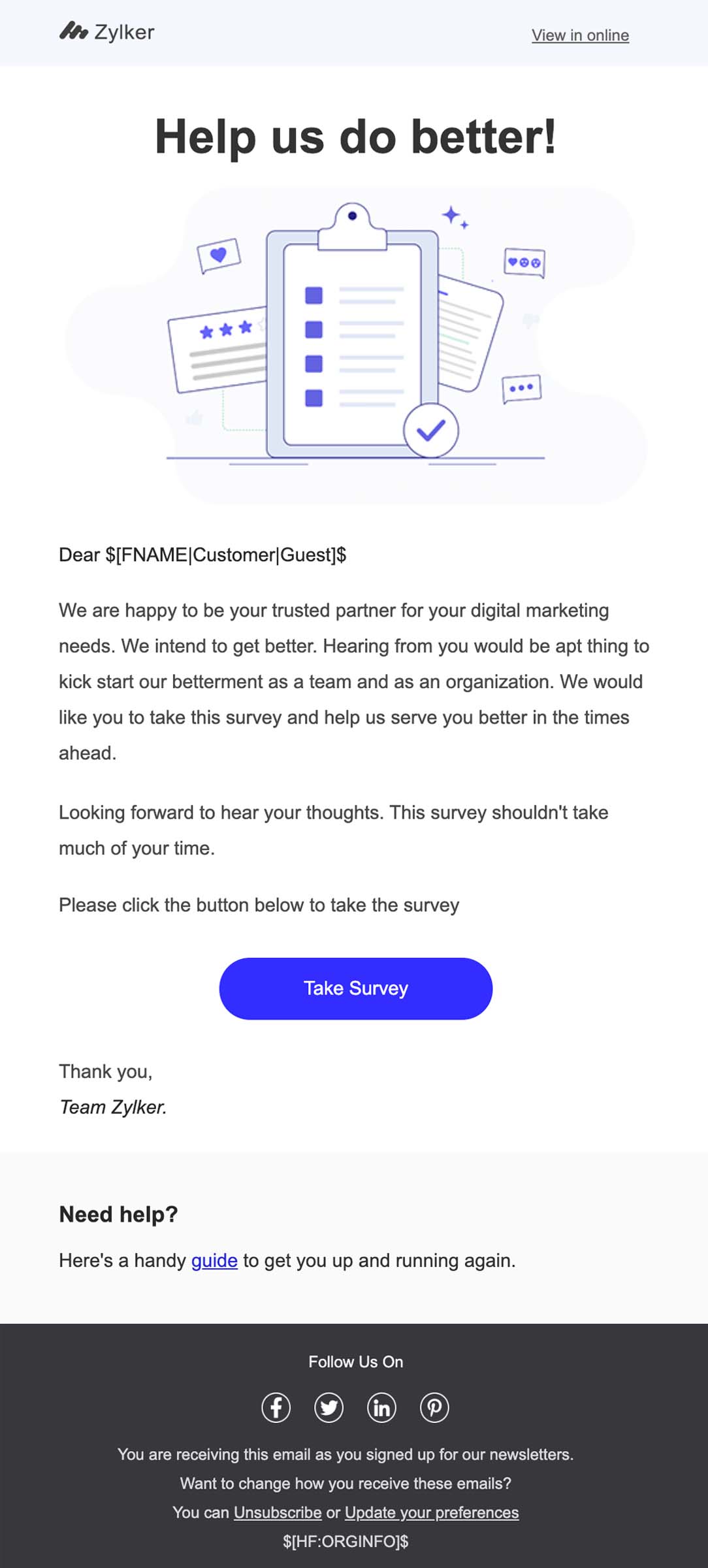Click the star rating card in the illustration
Viewport: 708px width, 1568px height.
click(x=218, y=351)
